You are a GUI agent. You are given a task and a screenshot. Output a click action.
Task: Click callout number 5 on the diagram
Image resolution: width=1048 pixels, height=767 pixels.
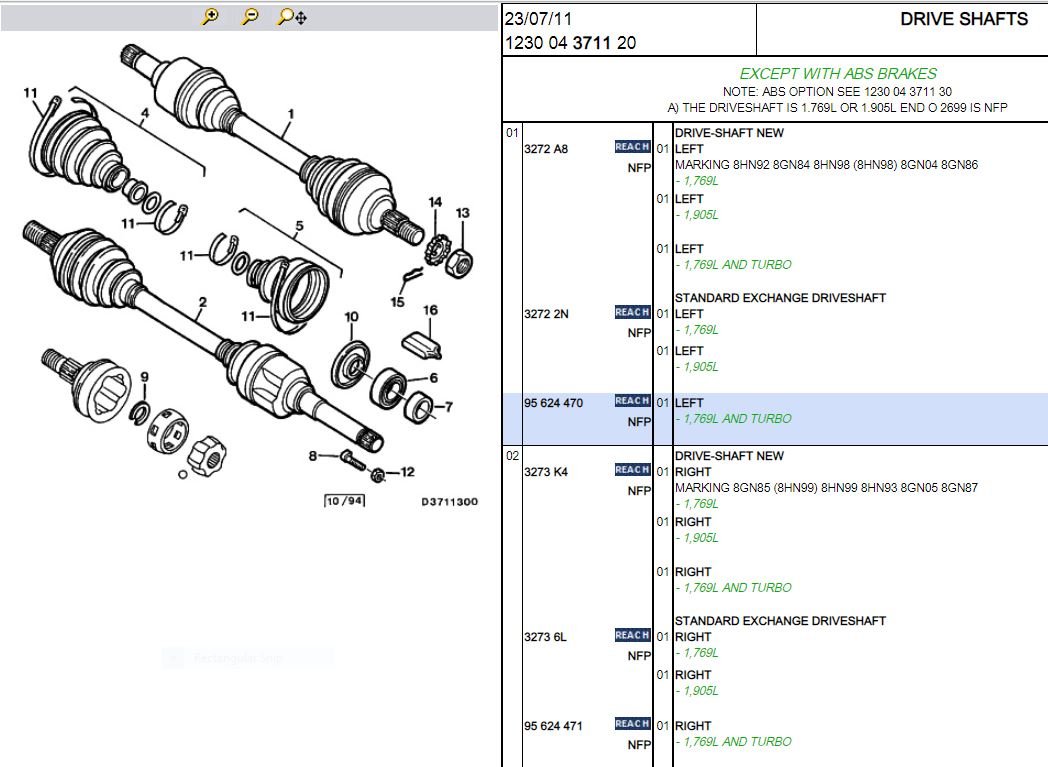(x=299, y=226)
